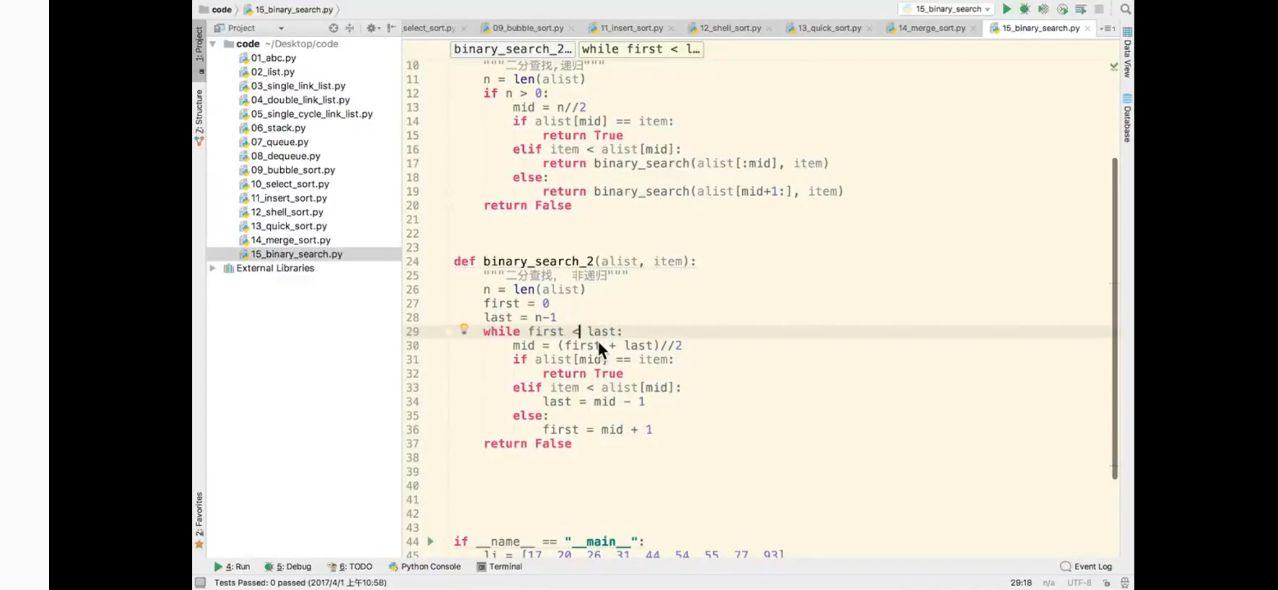Close the 15_binary_search.py editor tab
This screenshot has height=590, width=1278.
1088,28
